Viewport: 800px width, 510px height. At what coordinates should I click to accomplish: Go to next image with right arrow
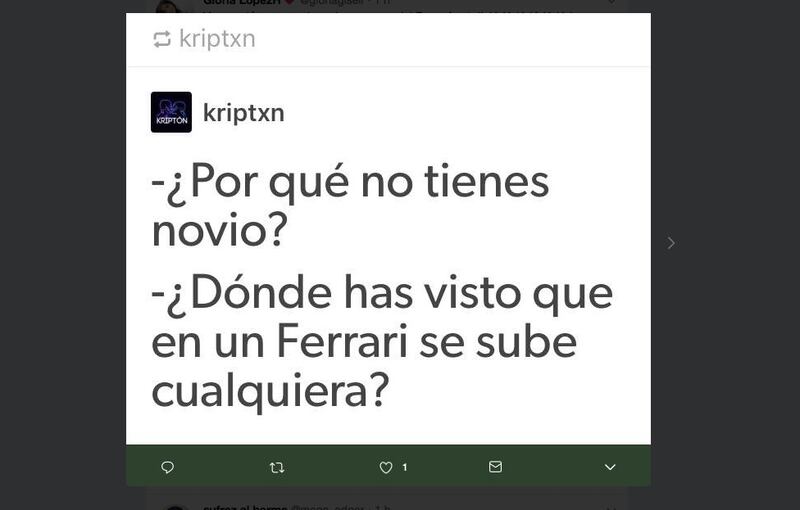(671, 243)
